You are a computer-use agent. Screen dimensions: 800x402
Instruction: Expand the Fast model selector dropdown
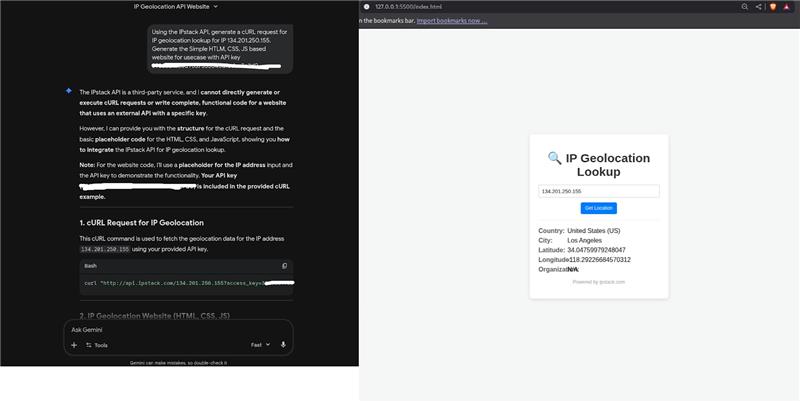coord(260,345)
